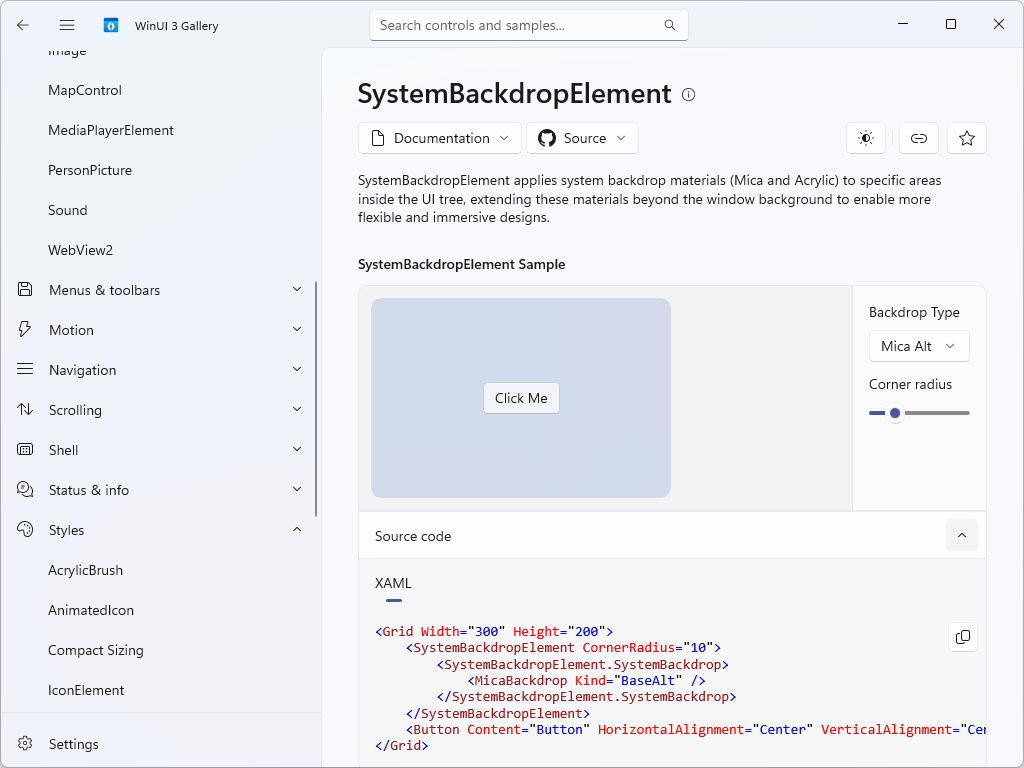The height and width of the screenshot is (768, 1024).
Task: Expand the Navigation category chevron
Action: (x=297, y=370)
